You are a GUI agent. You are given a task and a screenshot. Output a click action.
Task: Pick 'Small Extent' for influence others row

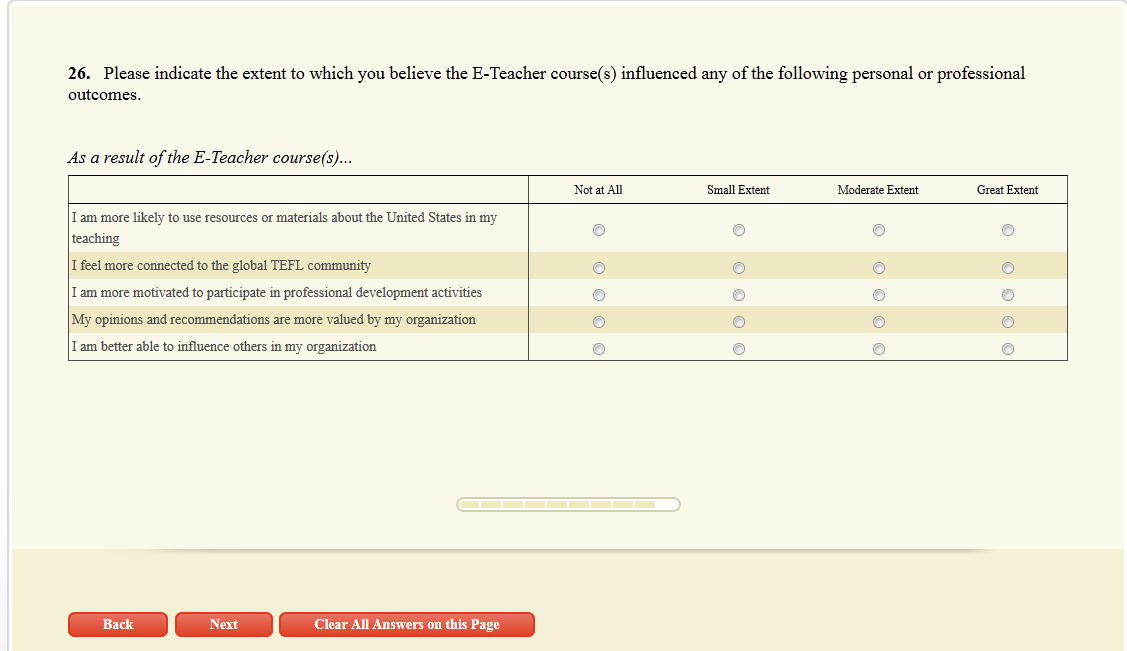[739, 349]
